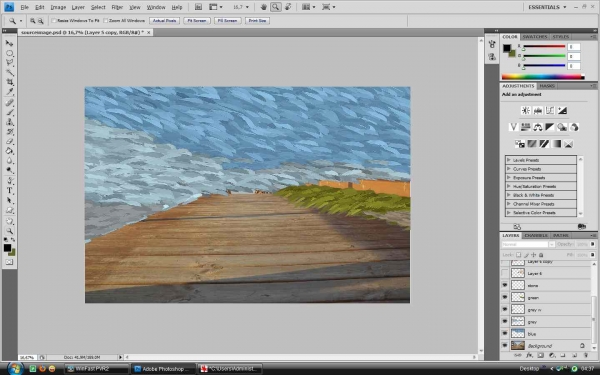Select the Move tool
Viewport: 600px width, 375px height.
9,43
